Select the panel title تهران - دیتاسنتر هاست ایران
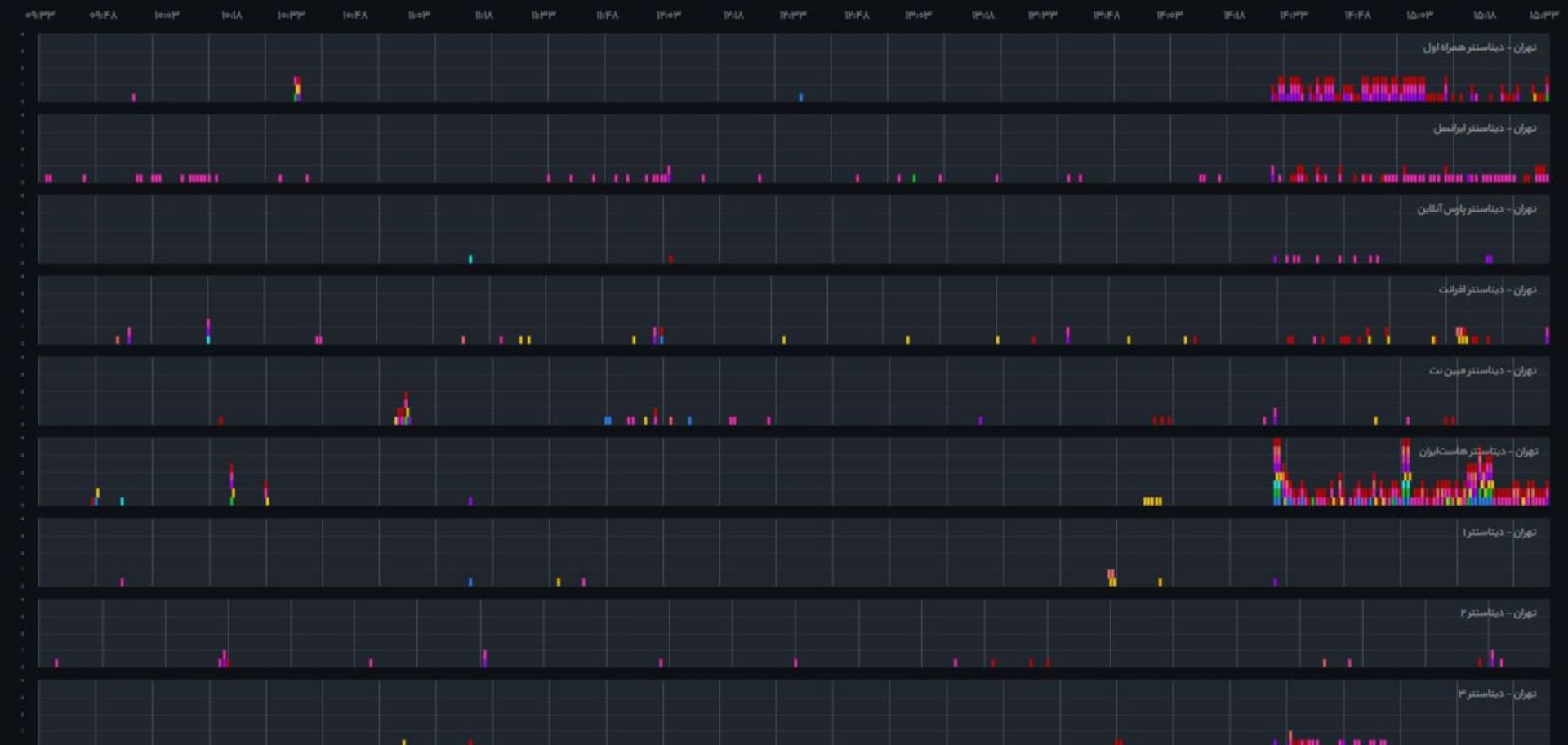The width and height of the screenshot is (1568, 745). [1478, 452]
